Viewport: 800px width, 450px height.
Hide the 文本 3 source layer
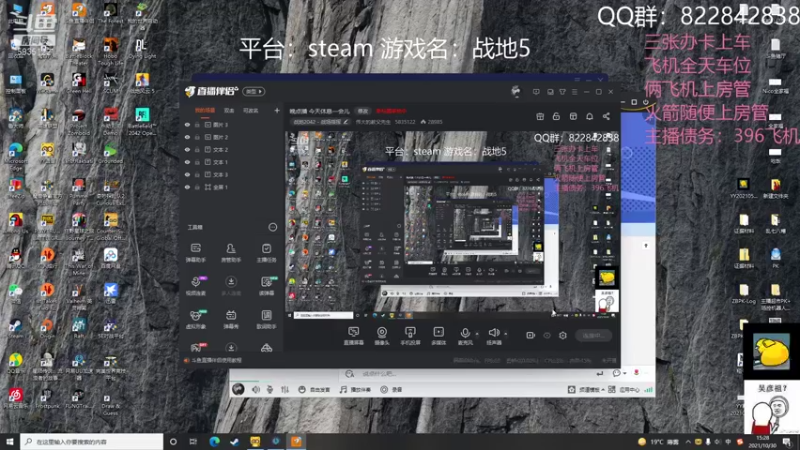pos(187,174)
